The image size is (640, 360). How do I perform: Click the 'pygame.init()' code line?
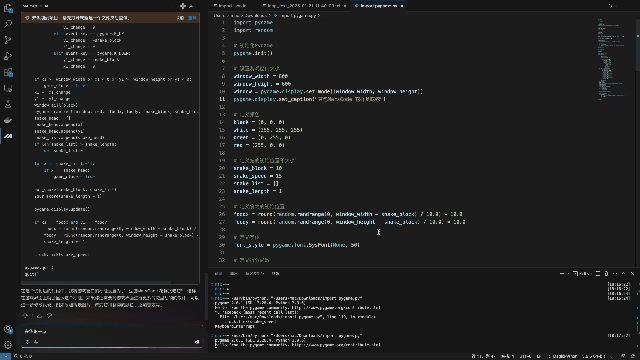point(253,53)
